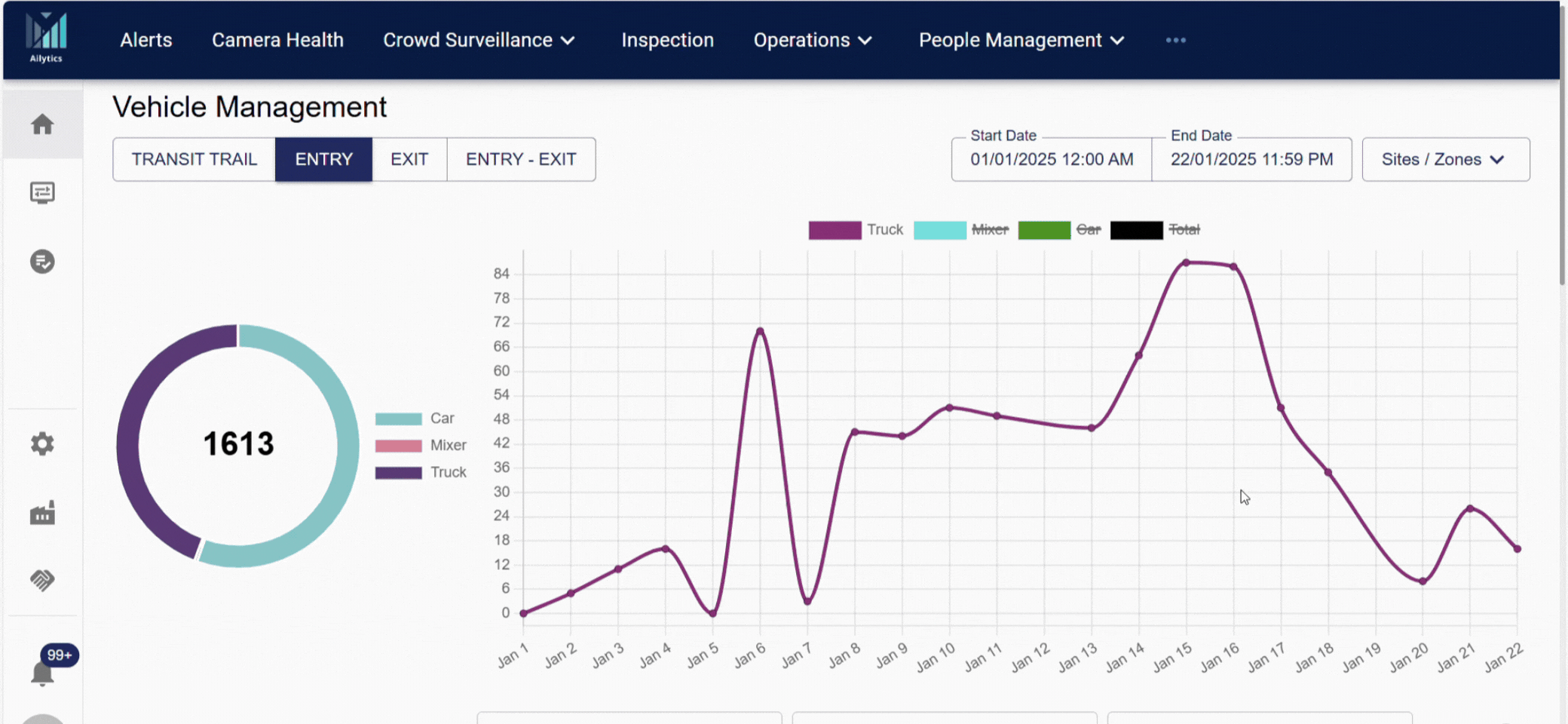Viewport: 1568px width, 724px height.
Task: Open notifications bell with 99+ badge
Action: [43, 673]
